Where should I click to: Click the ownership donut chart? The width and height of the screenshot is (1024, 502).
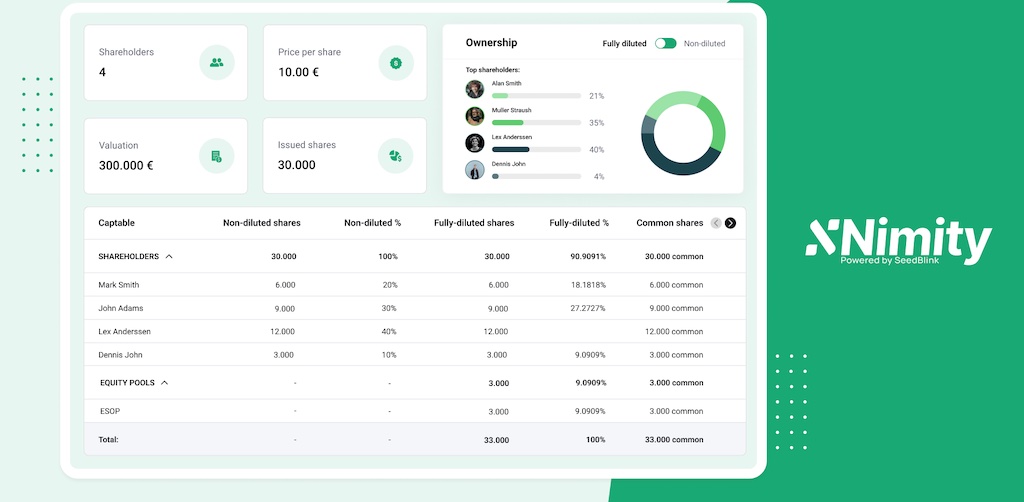pyautogui.click(x=683, y=134)
